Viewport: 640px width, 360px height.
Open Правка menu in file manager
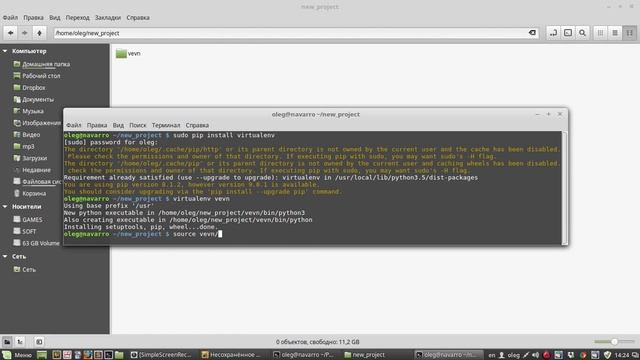(33, 18)
